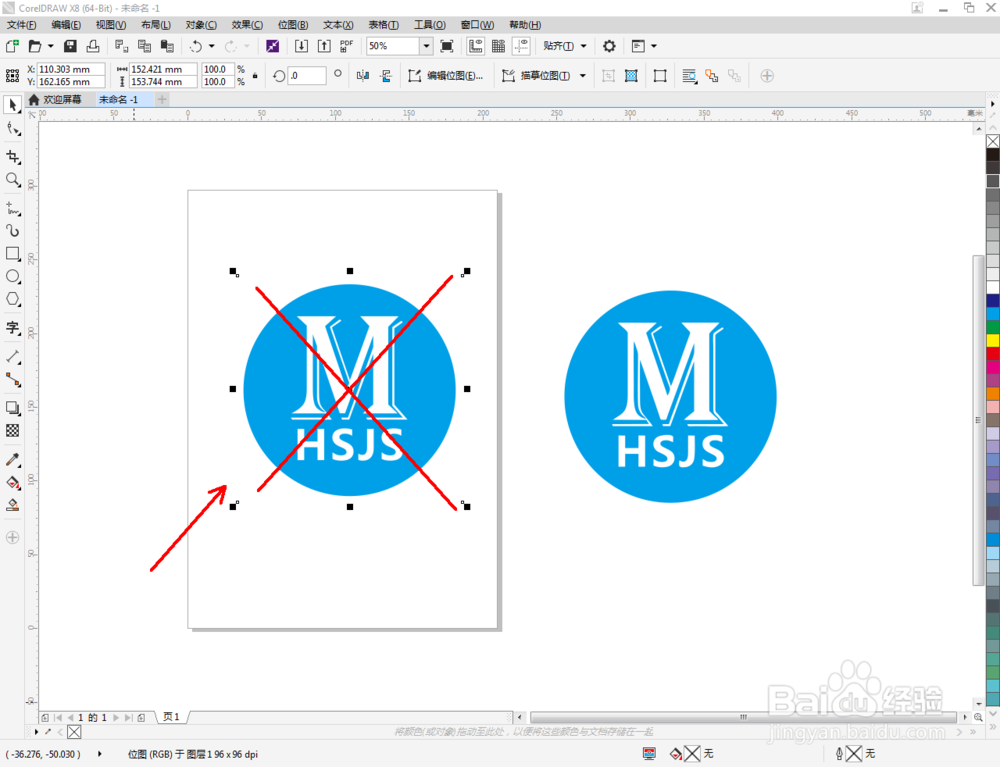Open the 效果(C) menu
Screen dimensions: 1000x767
[x=247, y=25]
